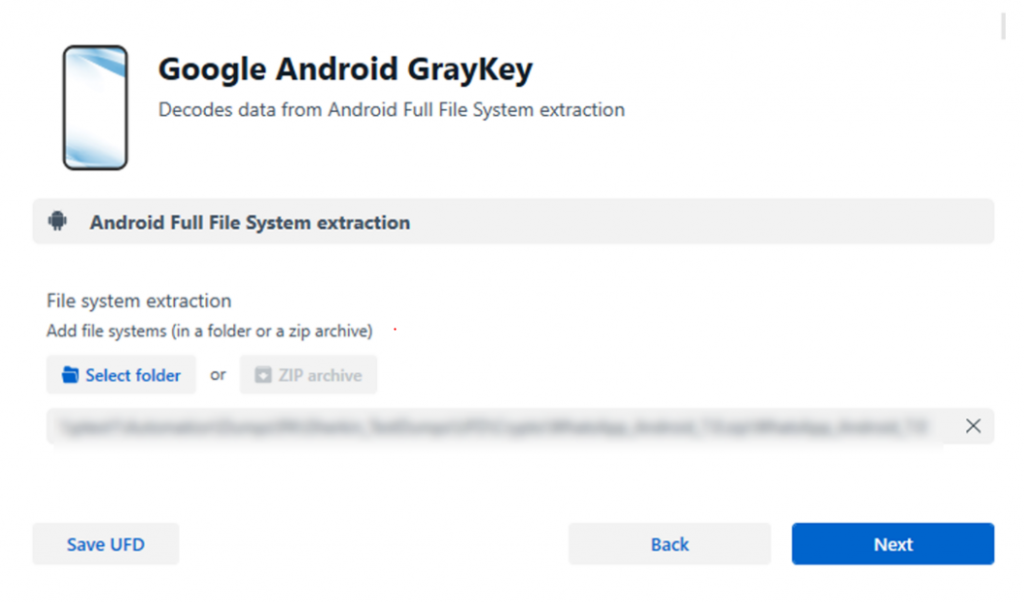Click the blue folder icon on Select folder
Viewport: 1024px width, 602px height.
tap(70, 375)
